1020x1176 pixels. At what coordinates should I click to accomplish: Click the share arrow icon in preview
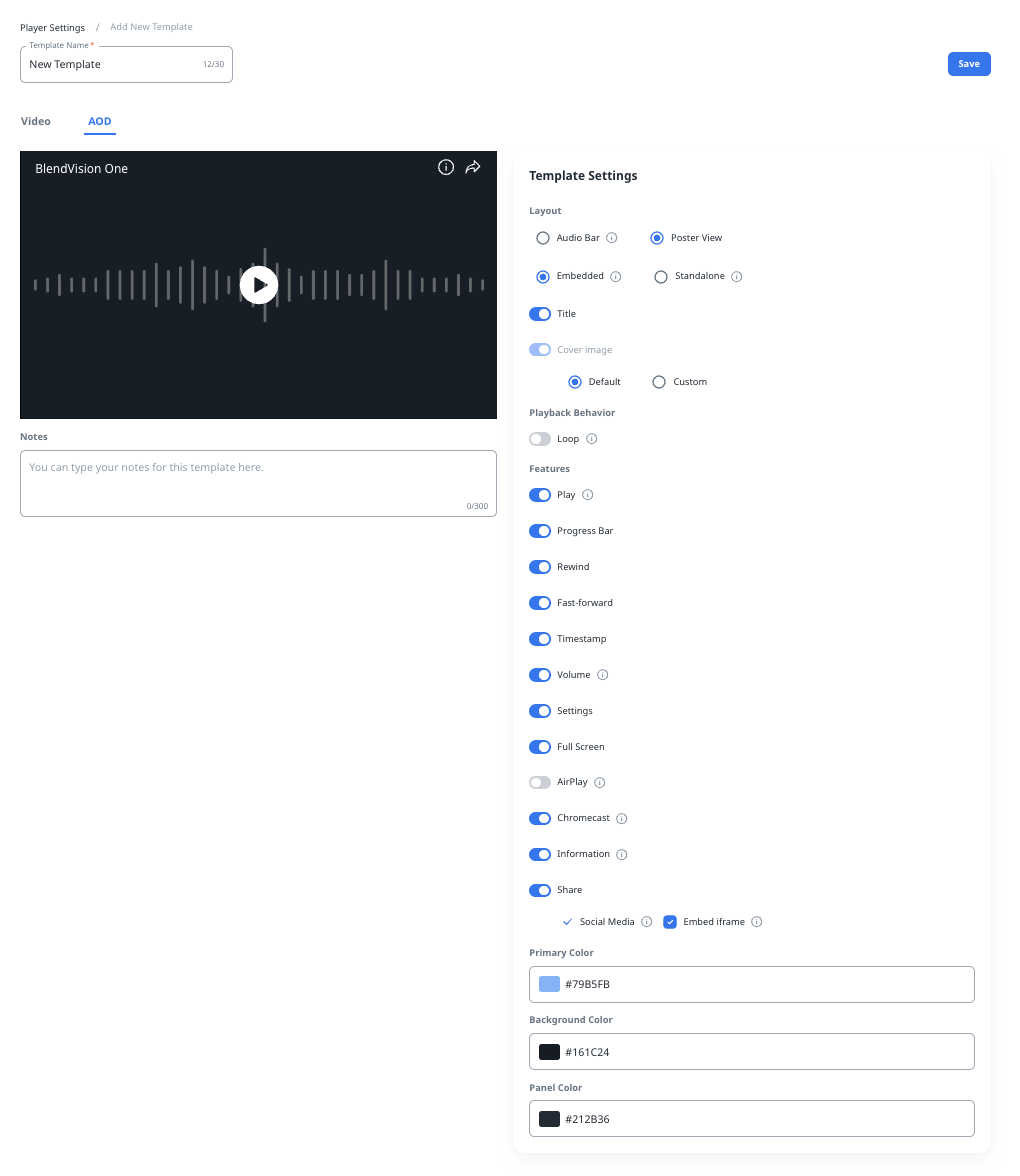473,167
